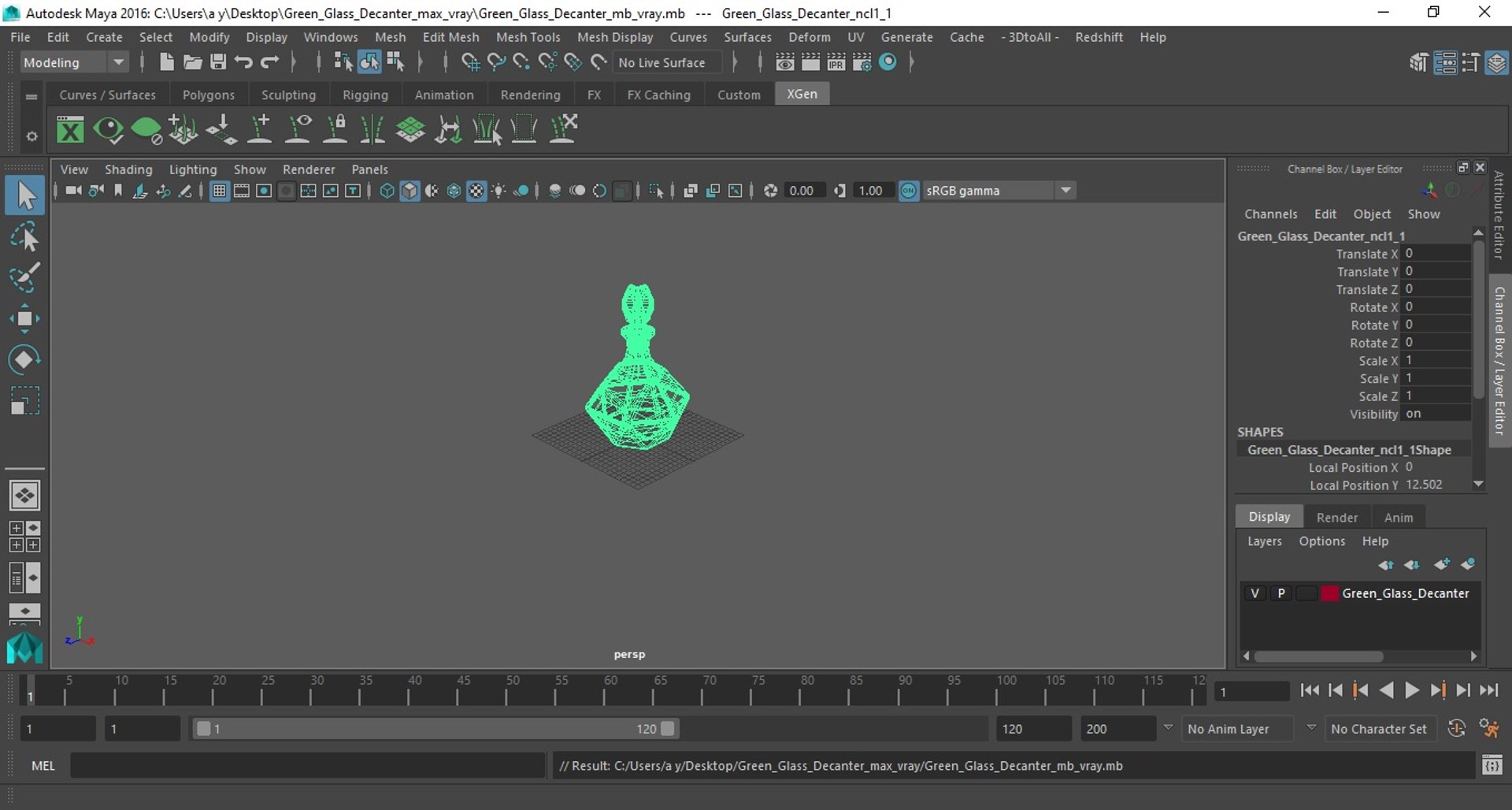Click the layer editor horizontal scrollbar
This screenshot has width=1512, height=810.
1318,656
